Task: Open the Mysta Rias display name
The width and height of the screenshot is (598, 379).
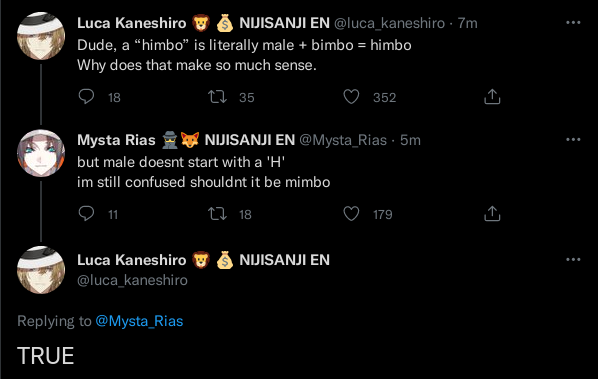Action: 116,140
